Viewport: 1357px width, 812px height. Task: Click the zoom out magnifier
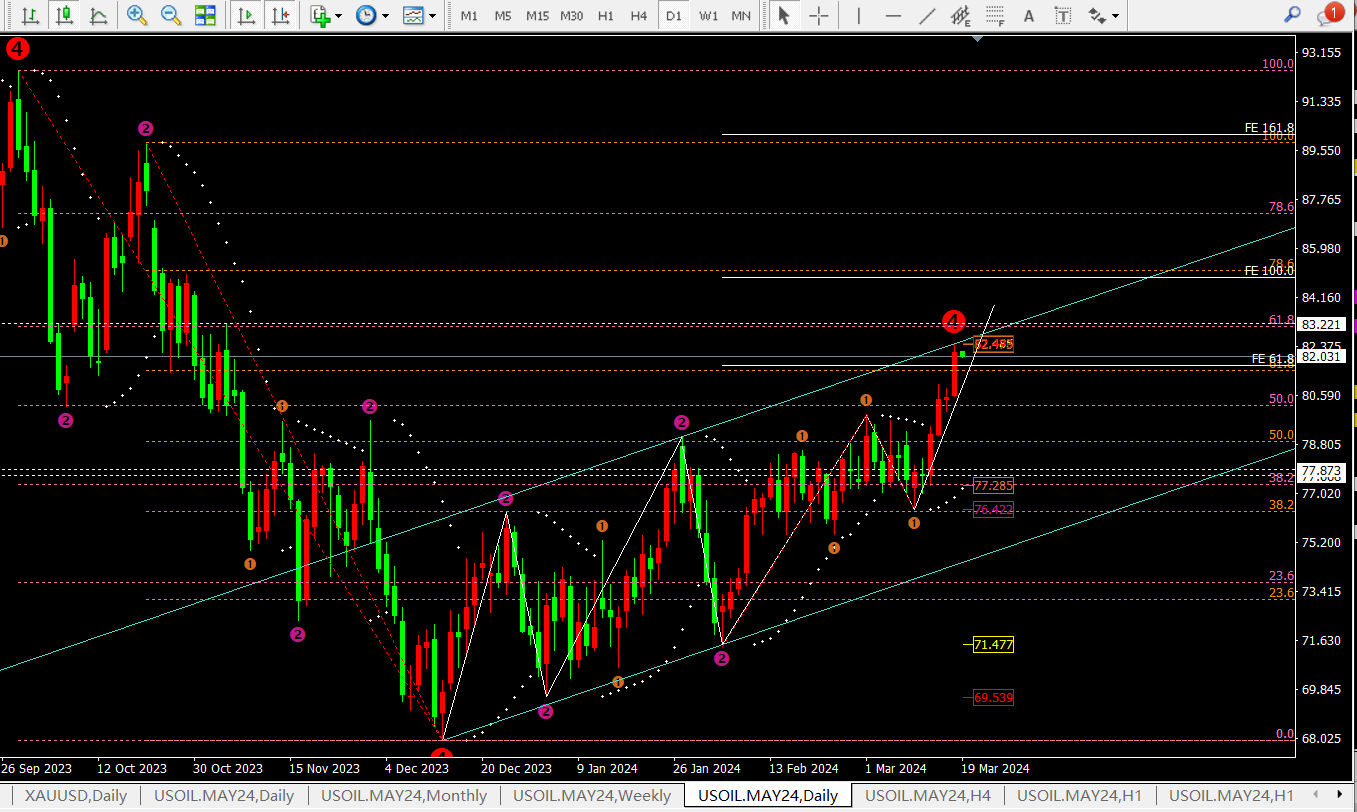(171, 15)
